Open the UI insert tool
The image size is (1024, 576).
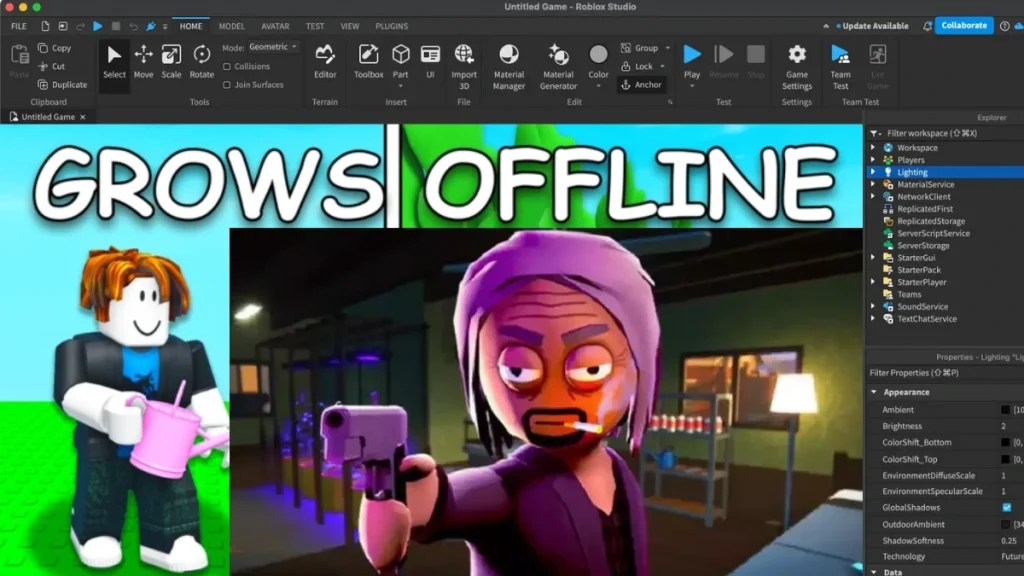pyautogui.click(x=430, y=63)
